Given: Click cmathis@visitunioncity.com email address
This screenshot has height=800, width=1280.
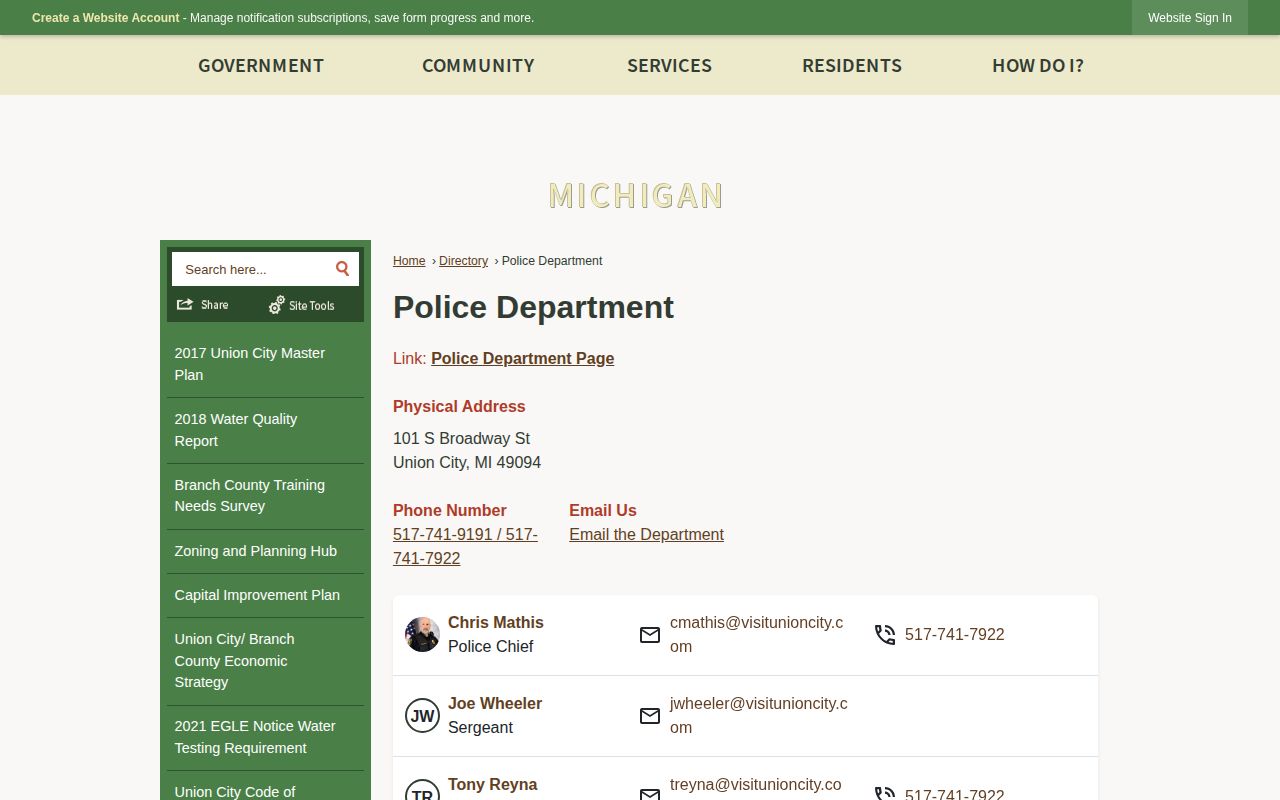Looking at the screenshot, I should click(756, 634).
